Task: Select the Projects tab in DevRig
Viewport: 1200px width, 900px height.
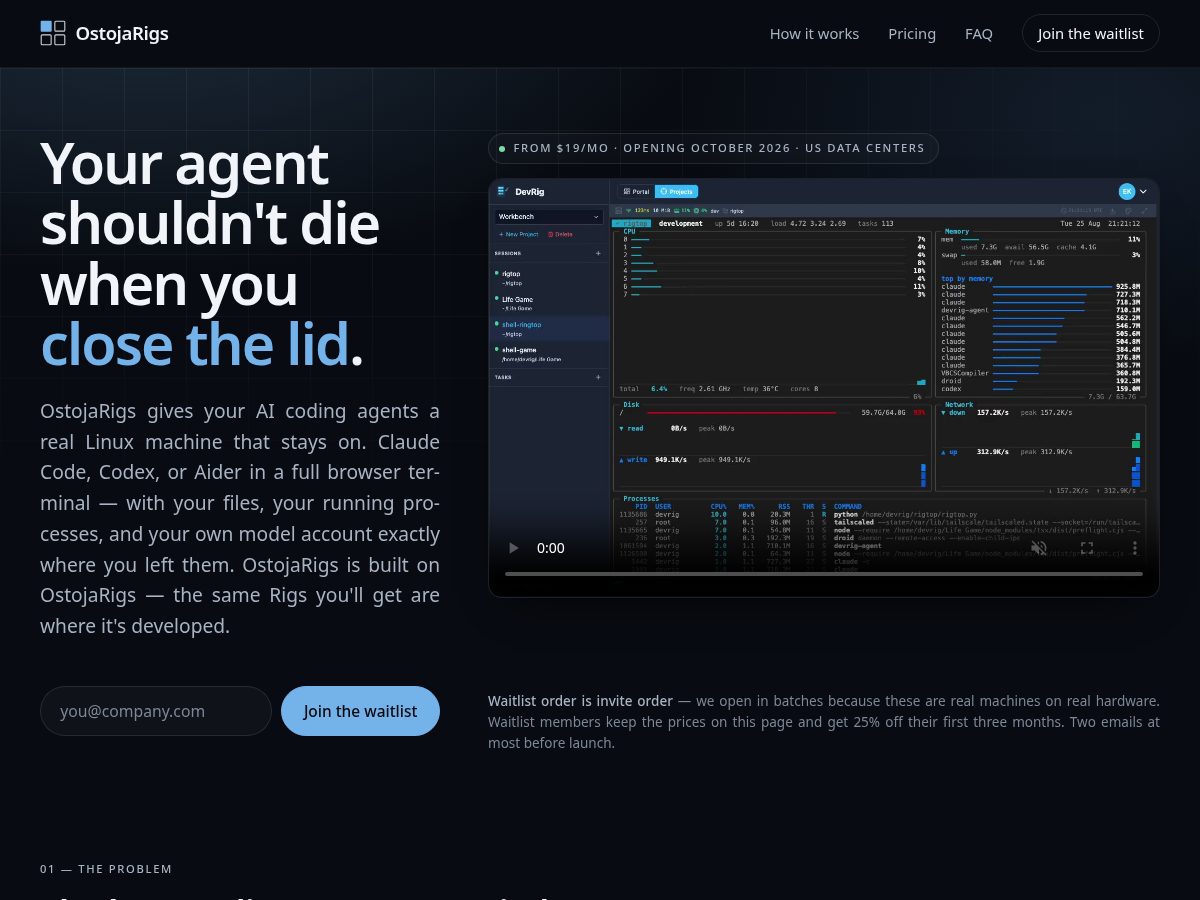Action: pos(677,191)
